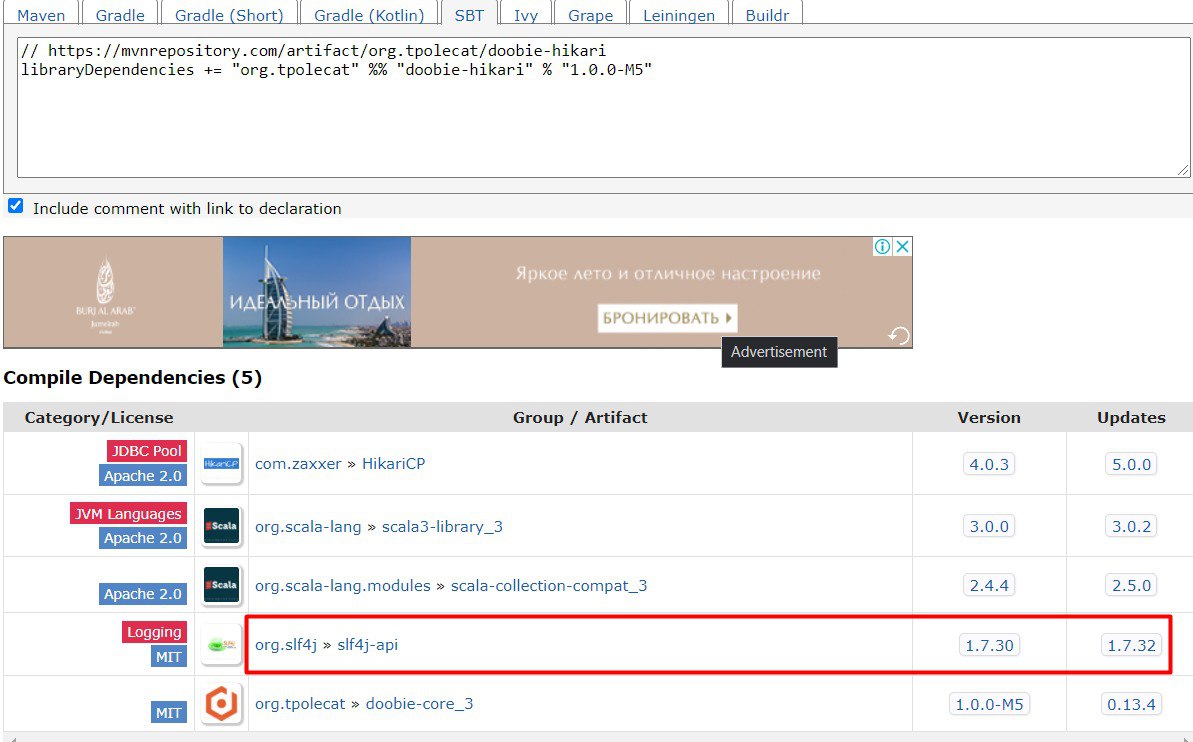The height and width of the screenshot is (742, 1193).
Task: Click the БРОНИРОВАТЬ ad button
Action: (667, 318)
